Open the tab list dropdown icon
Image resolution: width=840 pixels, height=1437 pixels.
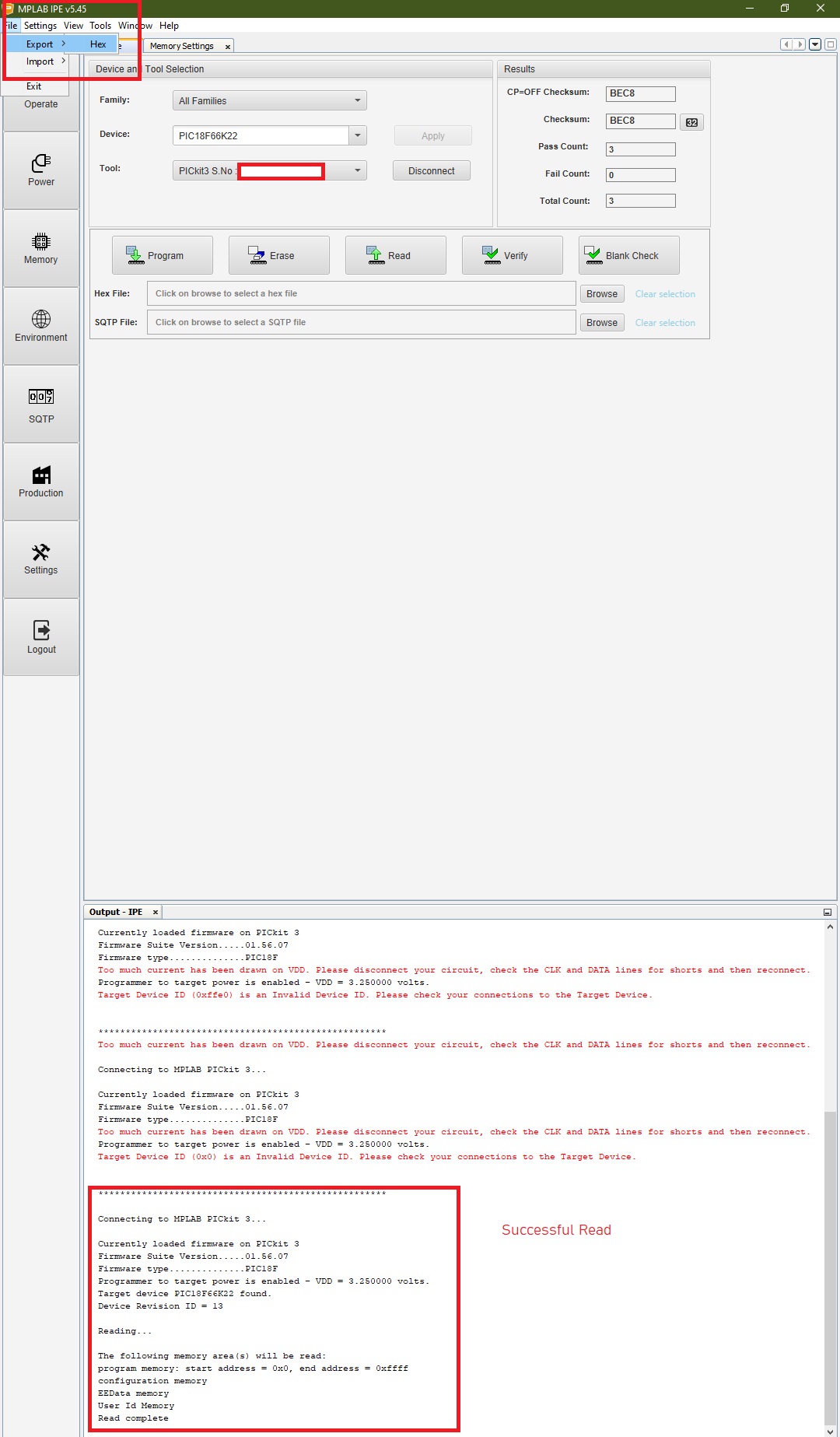(815, 44)
